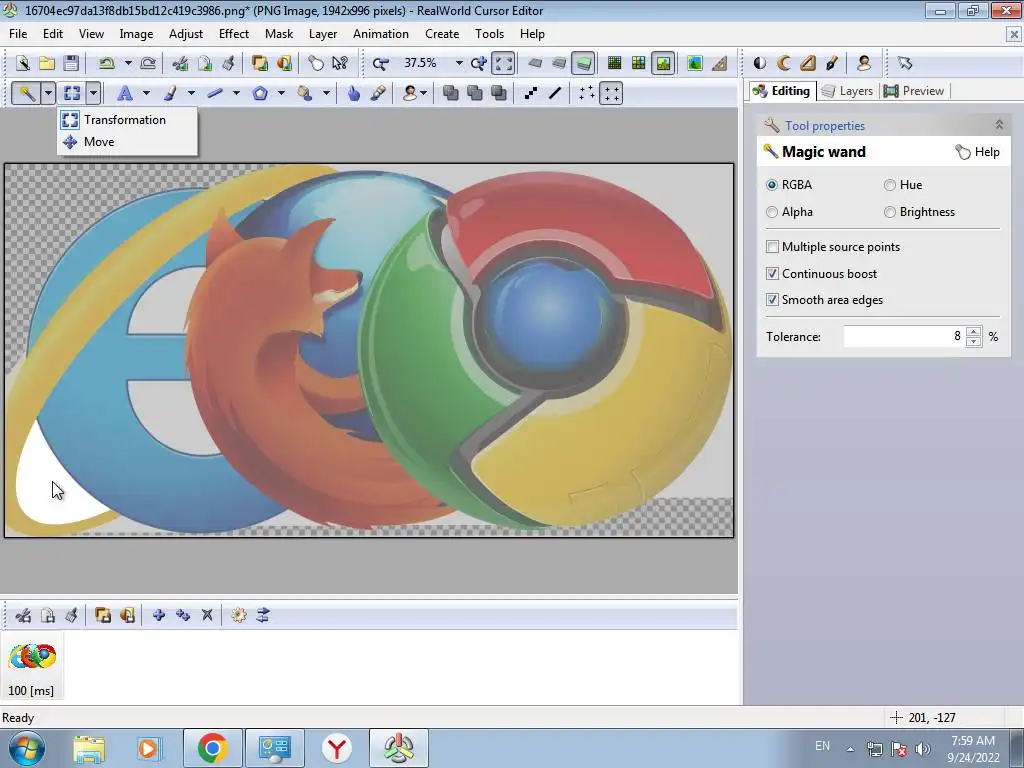Viewport: 1024px width, 768px height.
Task: Click the fountain pen nib icon
Action: (x=832, y=63)
